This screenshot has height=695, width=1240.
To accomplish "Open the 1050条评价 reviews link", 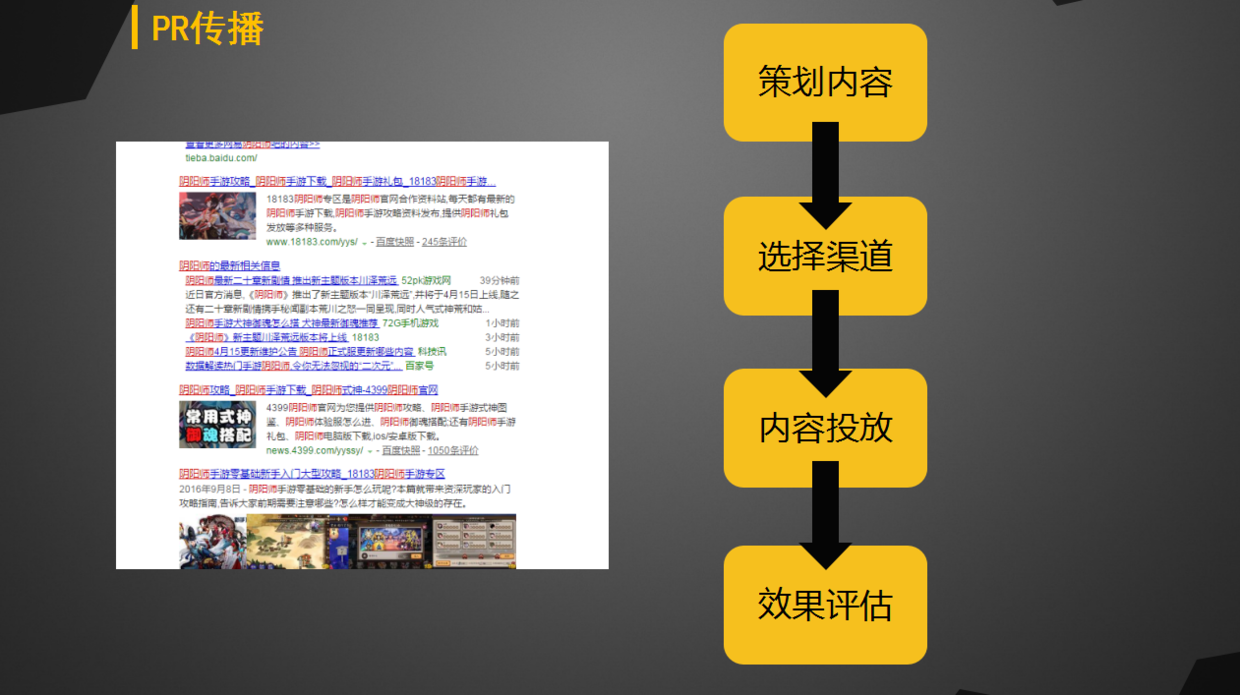I will (452, 451).
